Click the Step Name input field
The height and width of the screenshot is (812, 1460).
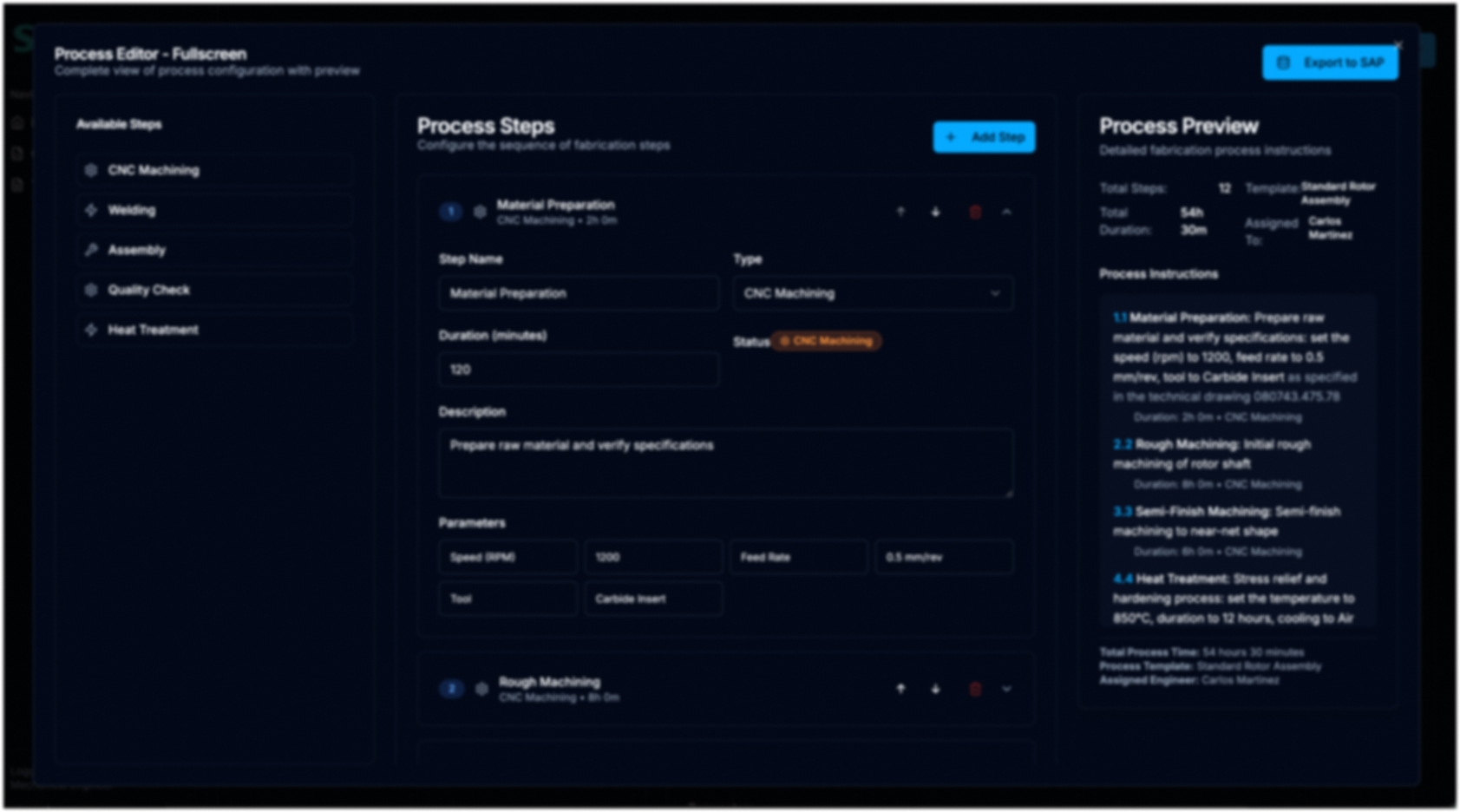579,293
